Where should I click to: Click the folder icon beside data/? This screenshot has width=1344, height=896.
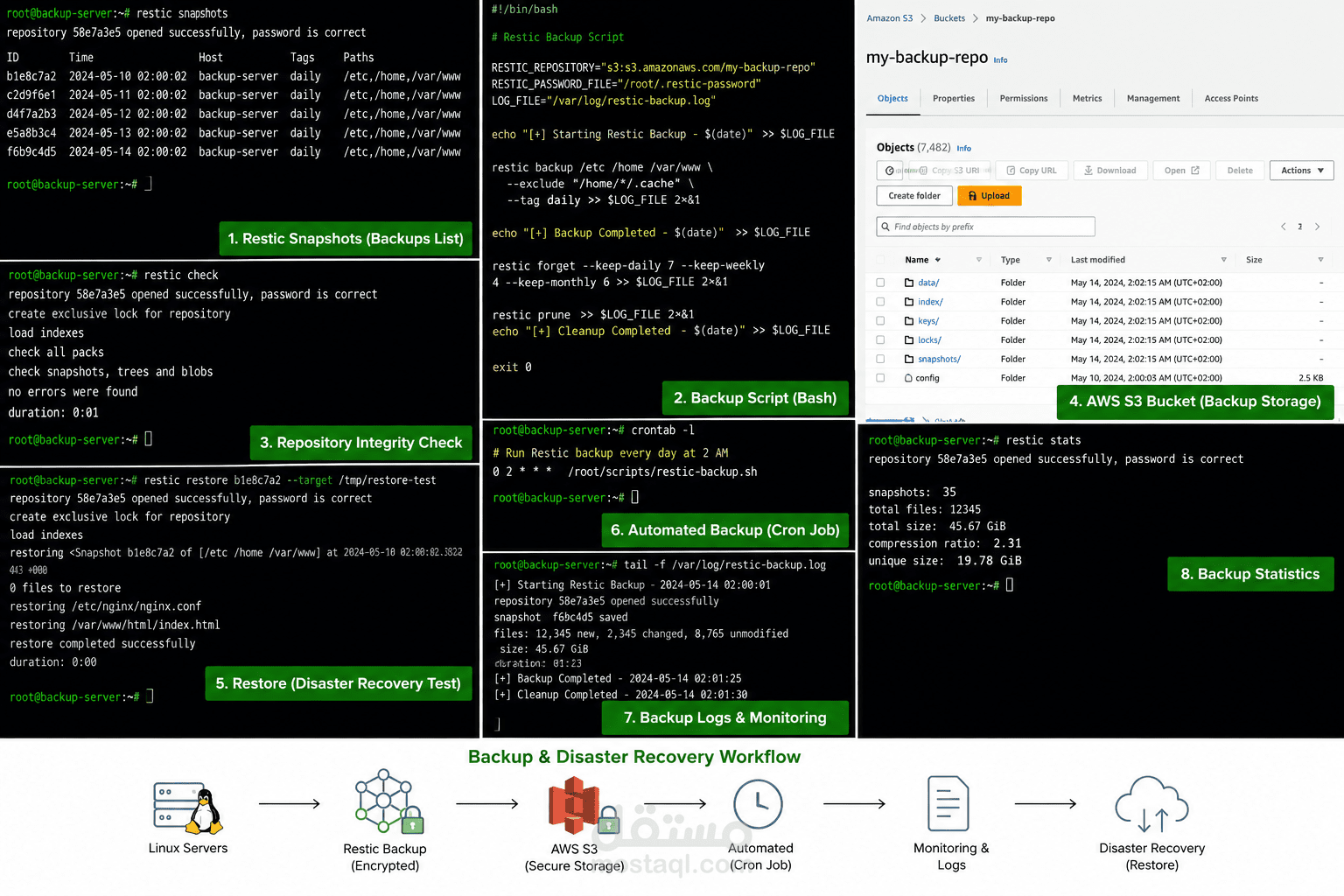click(x=909, y=283)
